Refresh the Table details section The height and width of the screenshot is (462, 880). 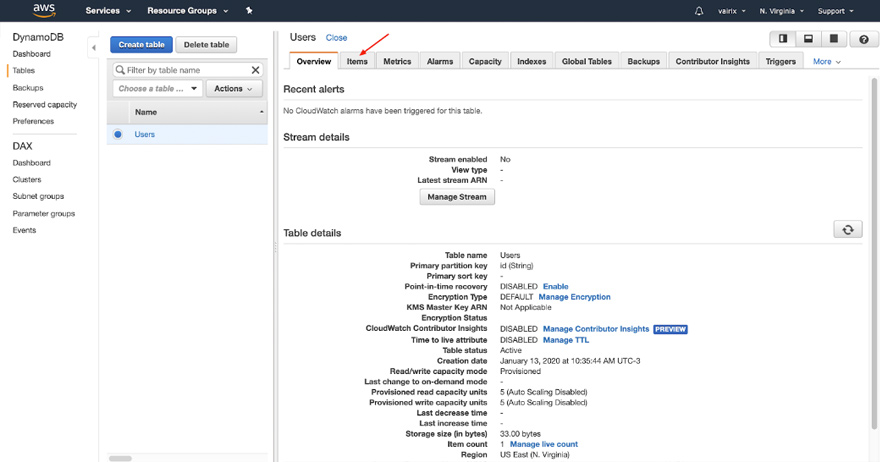tap(847, 230)
